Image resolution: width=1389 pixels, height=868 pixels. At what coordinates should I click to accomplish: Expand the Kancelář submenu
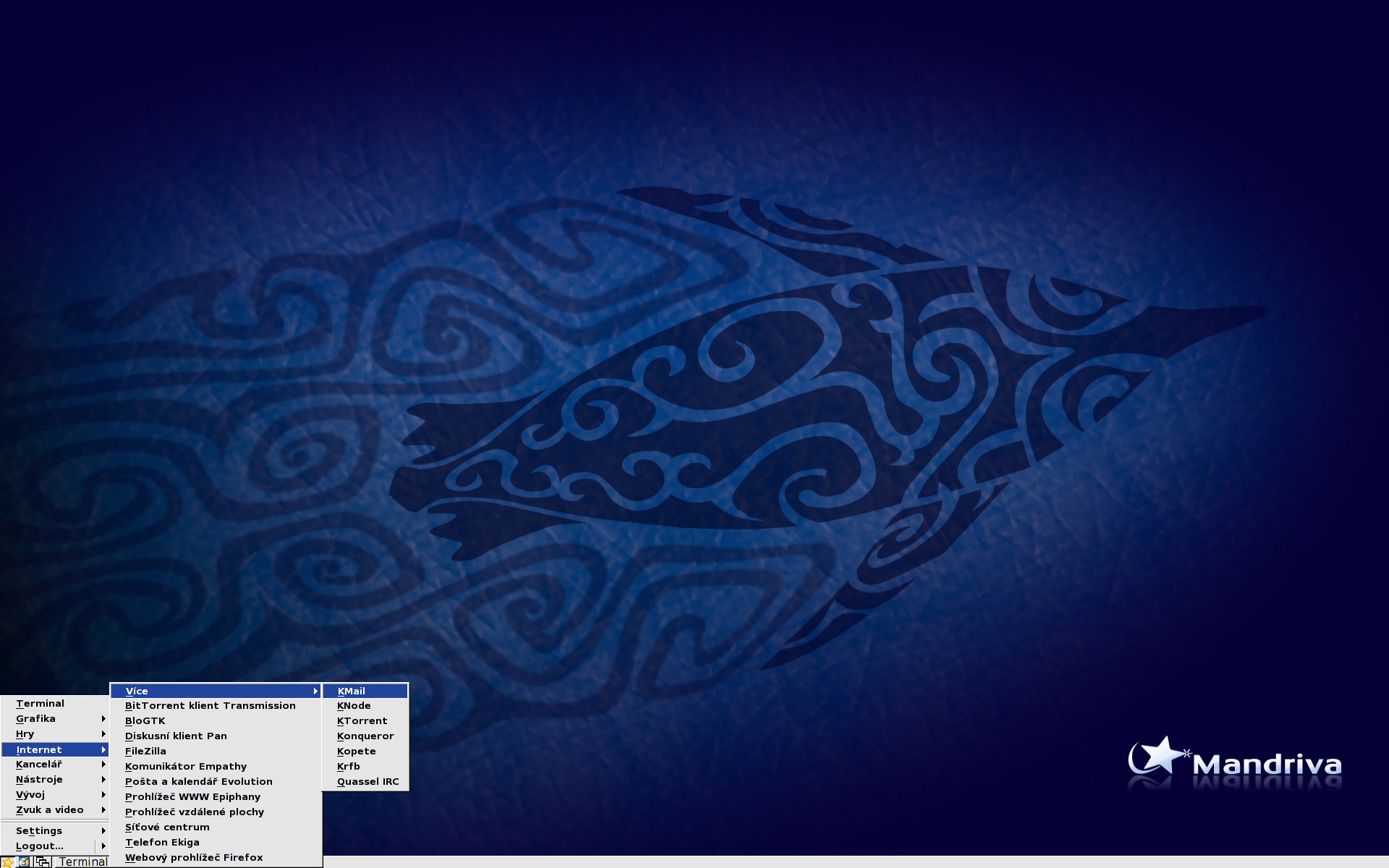tap(55, 764)
